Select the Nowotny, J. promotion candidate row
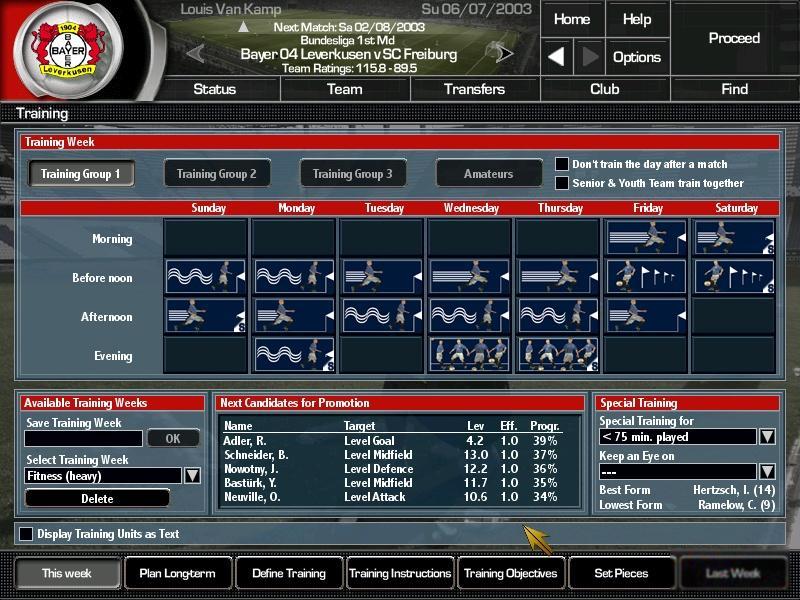Image resolution: width=800 pixels, height=600 pixels. 392,469
